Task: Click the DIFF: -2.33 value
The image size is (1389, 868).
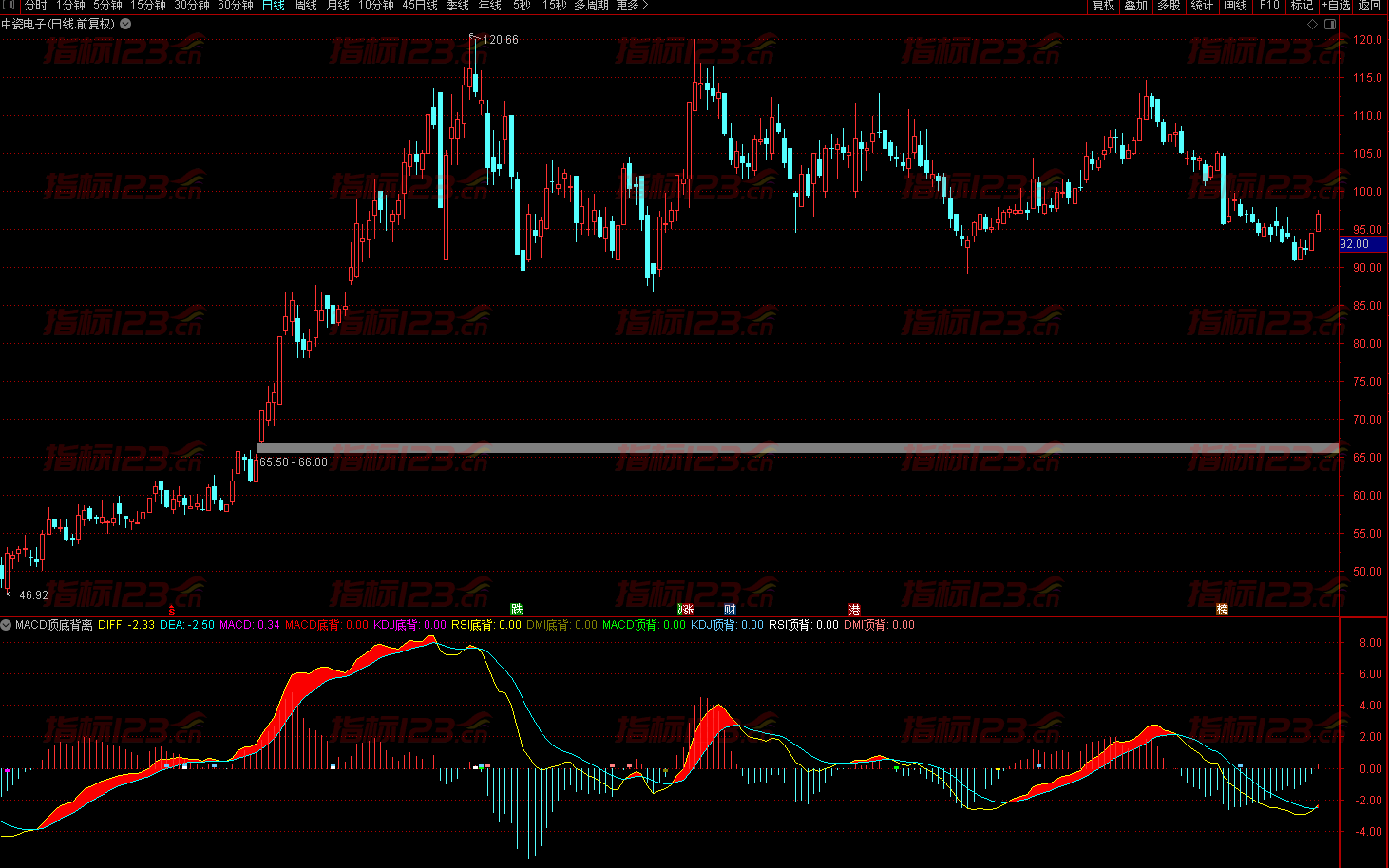Action: click(126, 625)
